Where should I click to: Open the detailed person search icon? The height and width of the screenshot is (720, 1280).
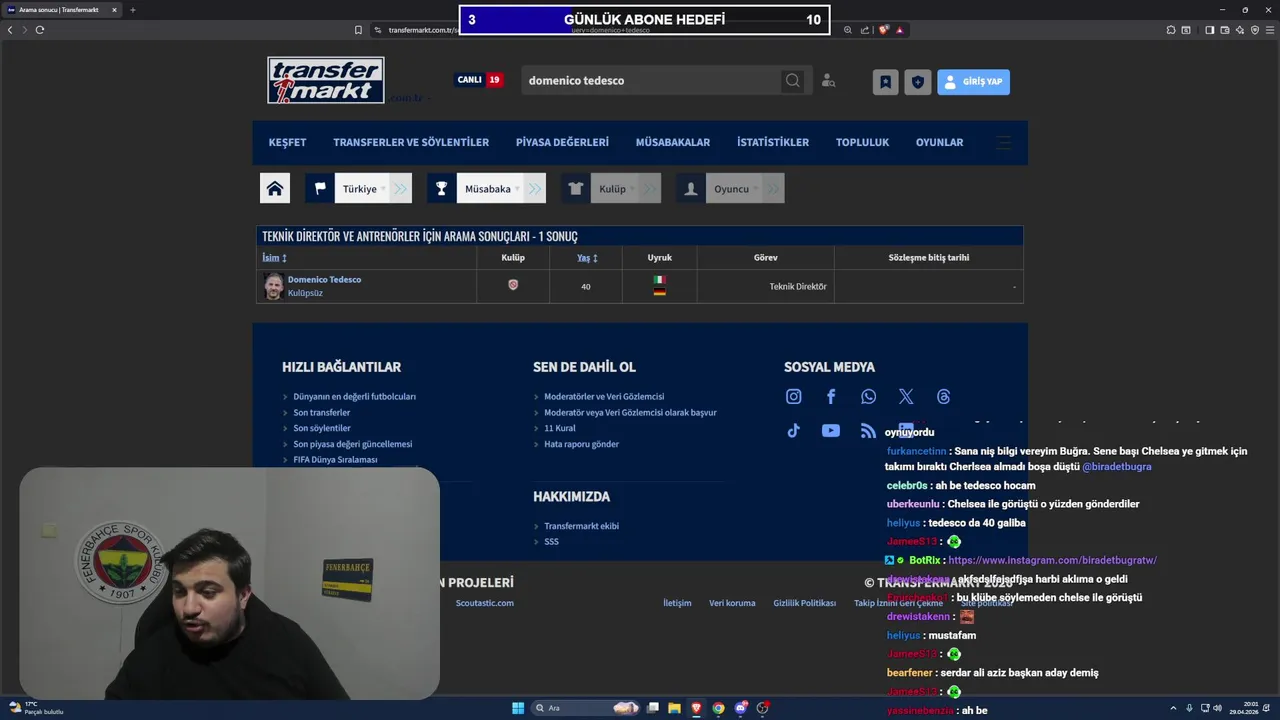pyautogui.click(x=828, y=81)
